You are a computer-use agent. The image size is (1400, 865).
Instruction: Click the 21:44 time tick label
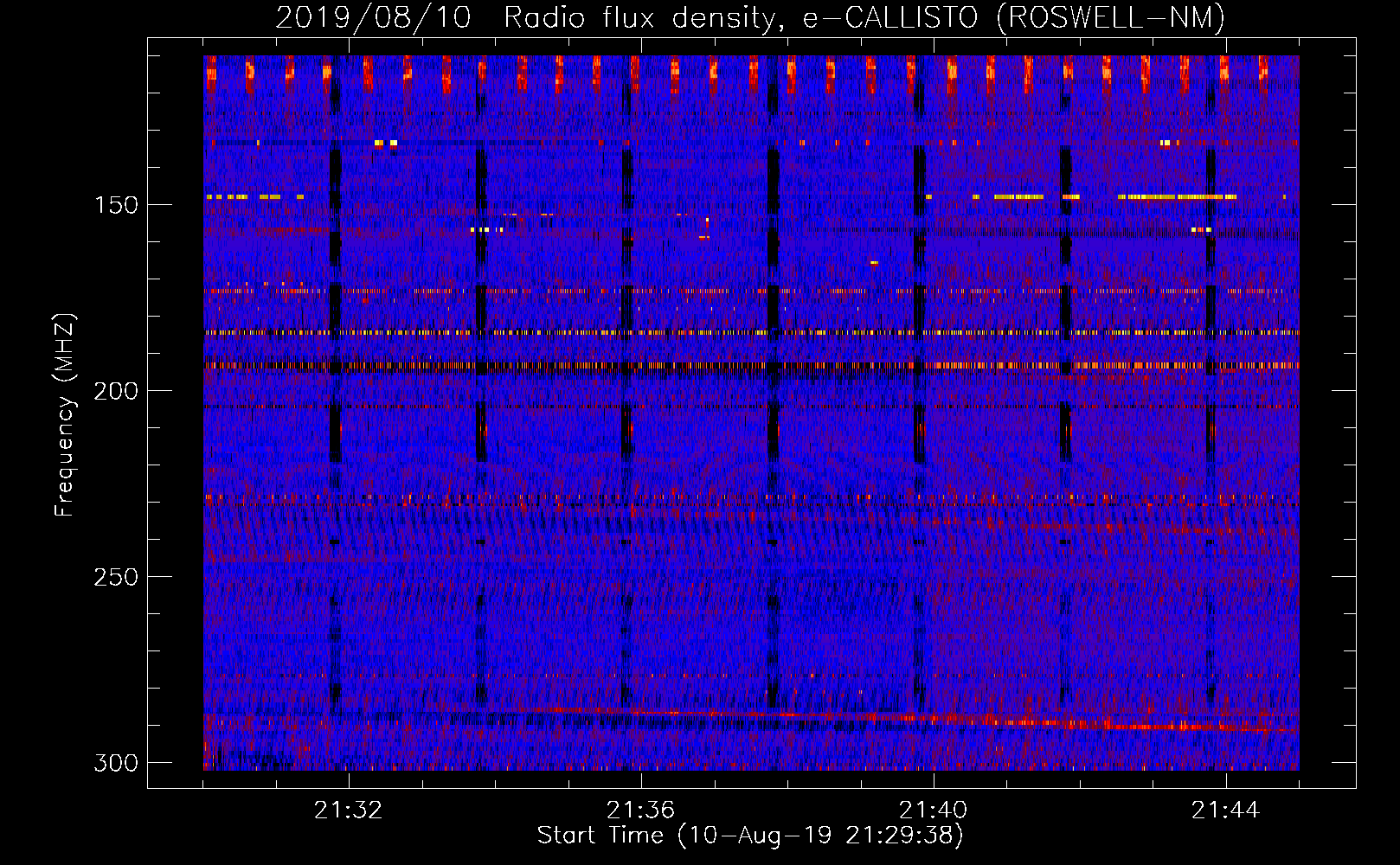point(1225,811)
